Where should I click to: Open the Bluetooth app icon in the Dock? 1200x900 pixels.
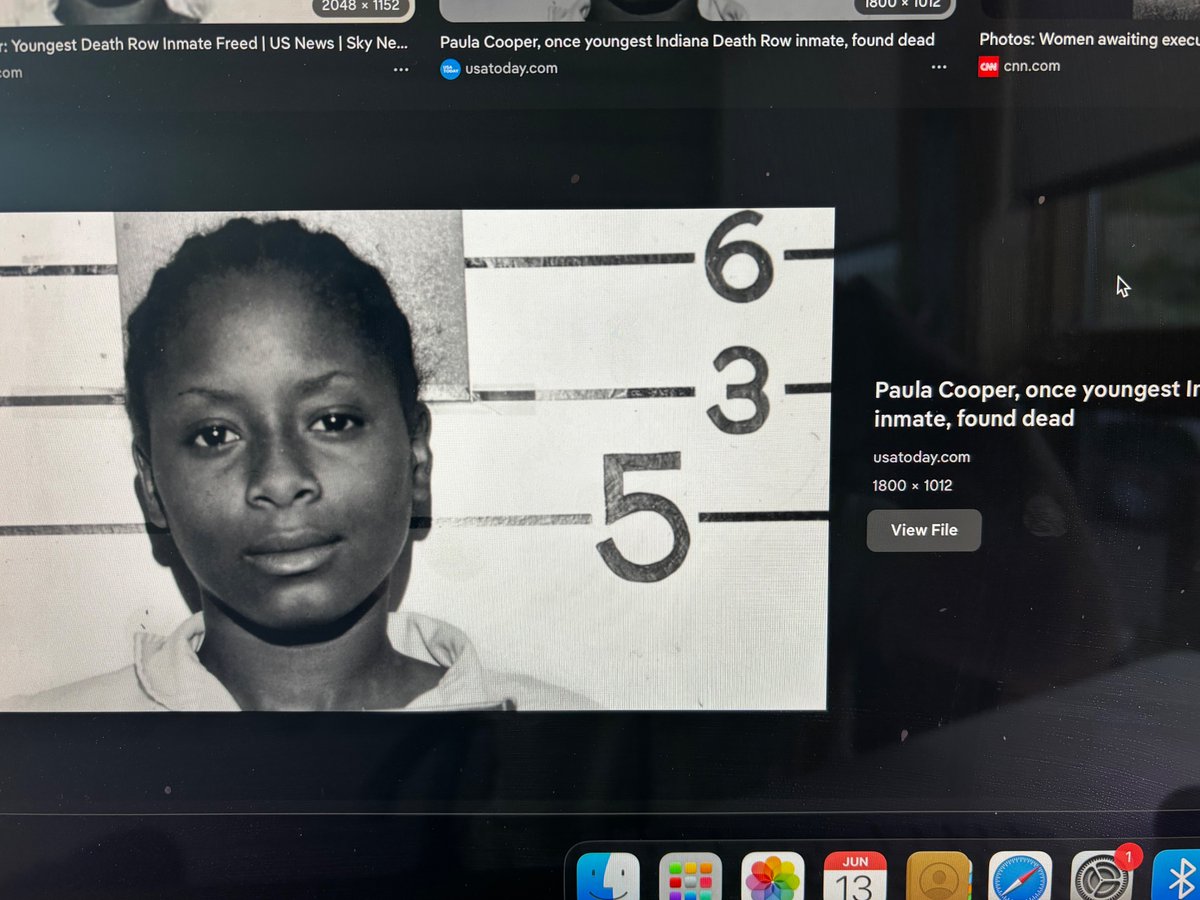(1176, 877)
